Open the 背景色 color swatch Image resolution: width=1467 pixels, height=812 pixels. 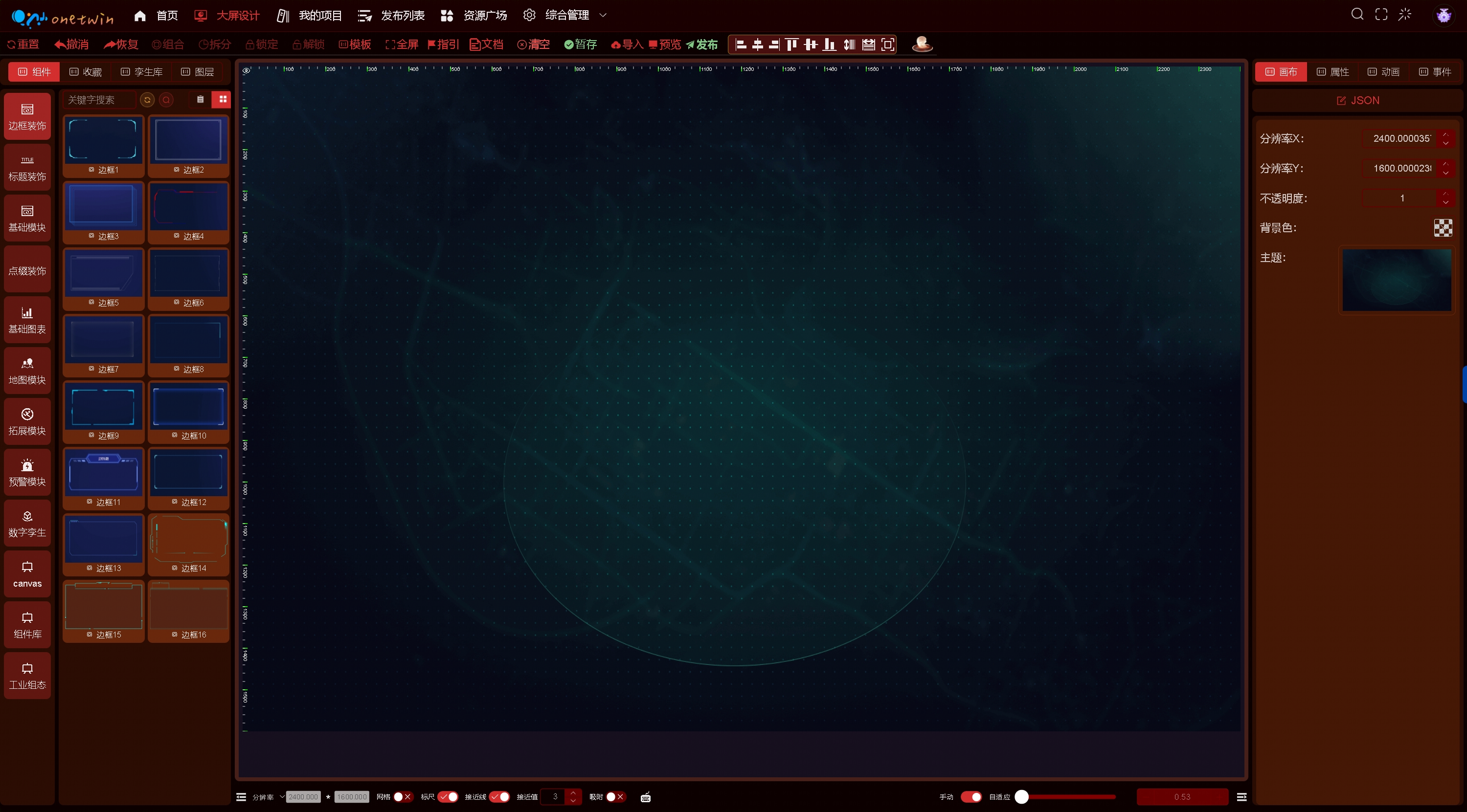pyautogui.click(x=1443, y=228)
